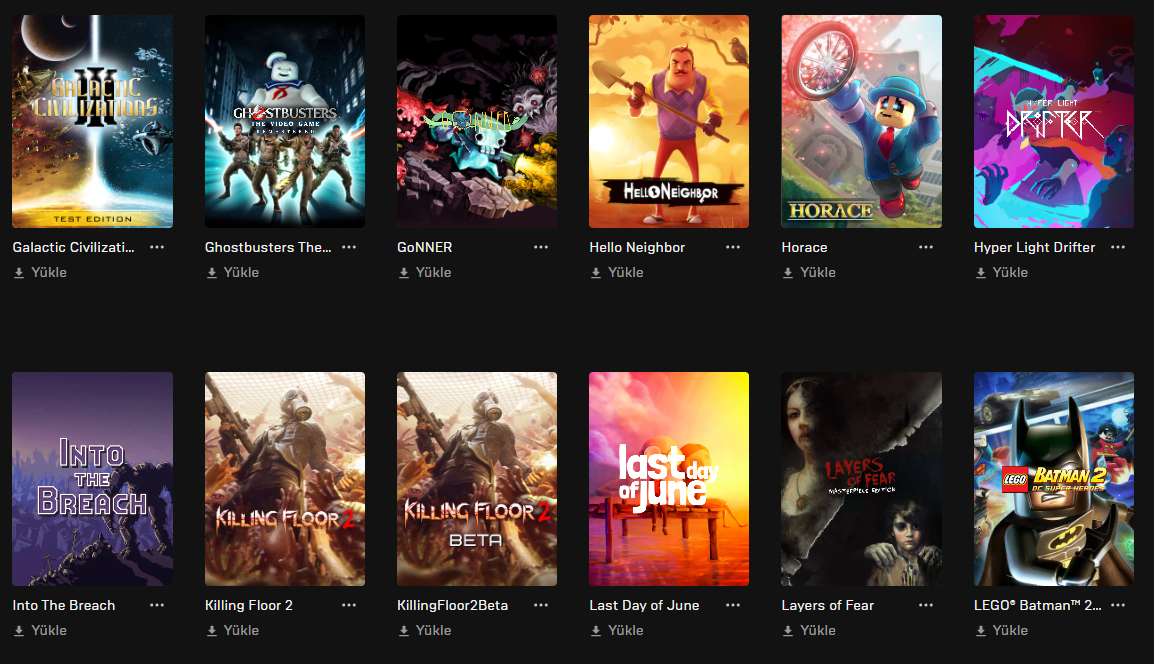Open the Killing Floor 2 Beta cover art
The width and height of the screenshot is (1154, 664).
pos(477,479)
